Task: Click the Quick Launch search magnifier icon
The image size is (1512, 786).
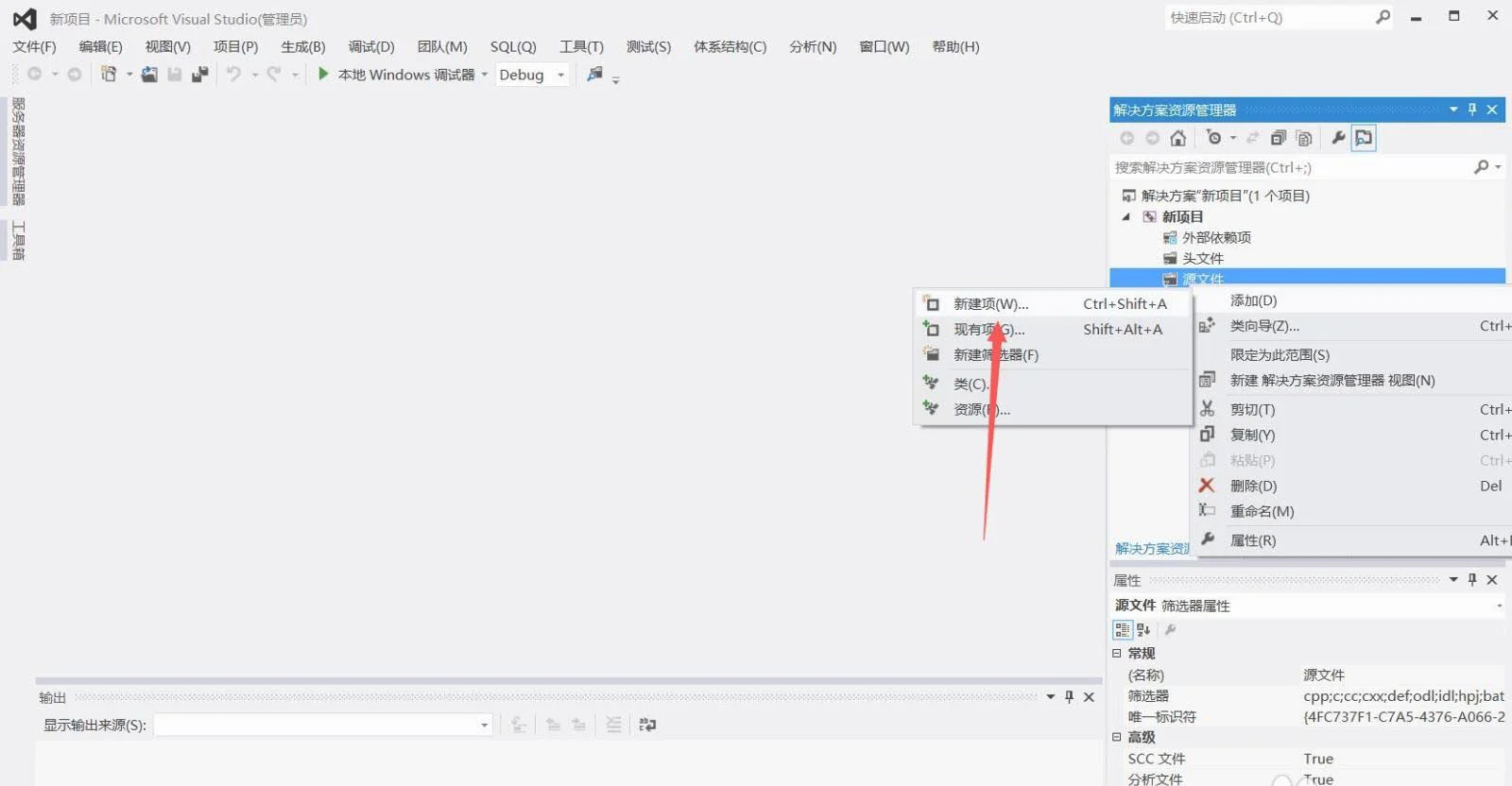Action: tap(1383, 17)
